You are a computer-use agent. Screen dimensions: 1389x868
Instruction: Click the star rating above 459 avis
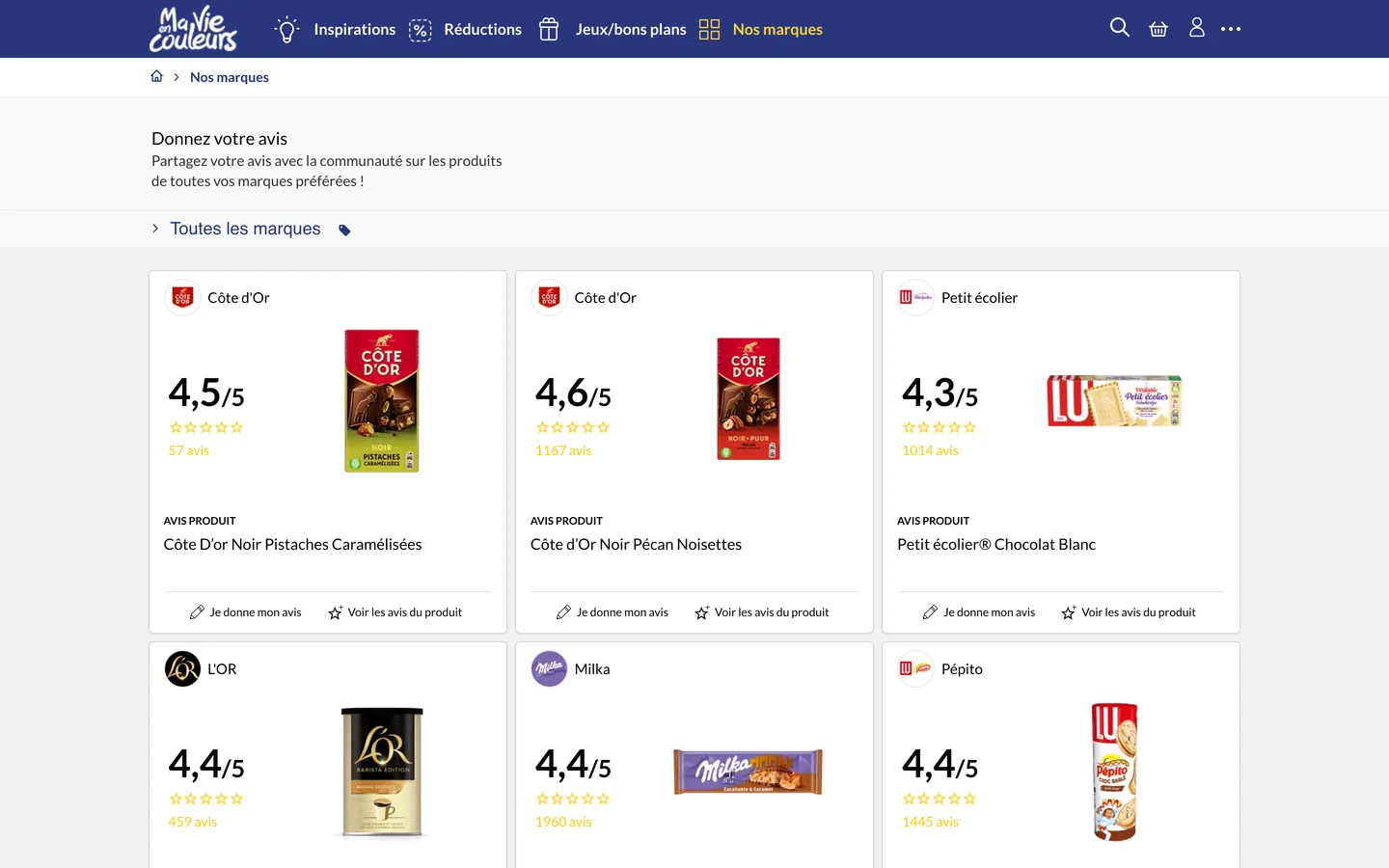tap(206, 799)
